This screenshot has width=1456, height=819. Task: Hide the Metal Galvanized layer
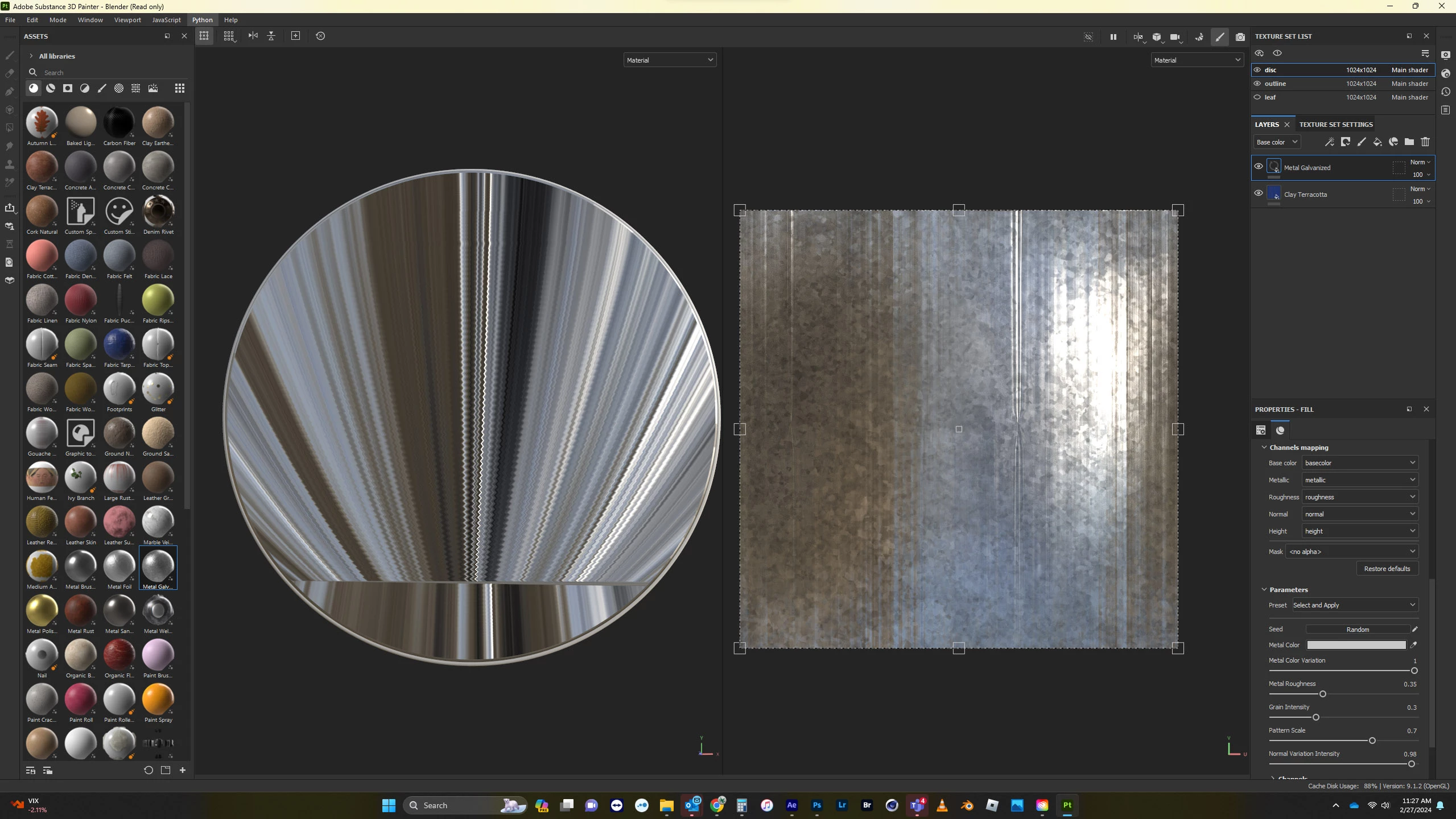1259,167
